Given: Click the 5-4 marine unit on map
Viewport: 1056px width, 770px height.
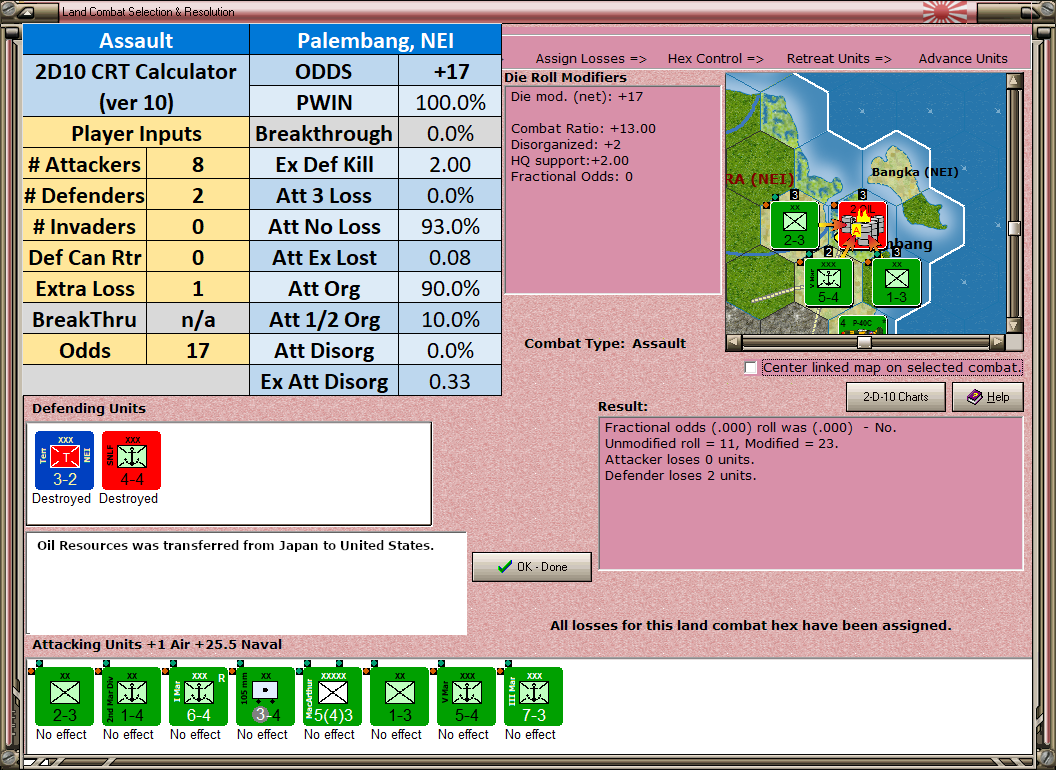Looking at the screenshot, I should click(828, 282).
